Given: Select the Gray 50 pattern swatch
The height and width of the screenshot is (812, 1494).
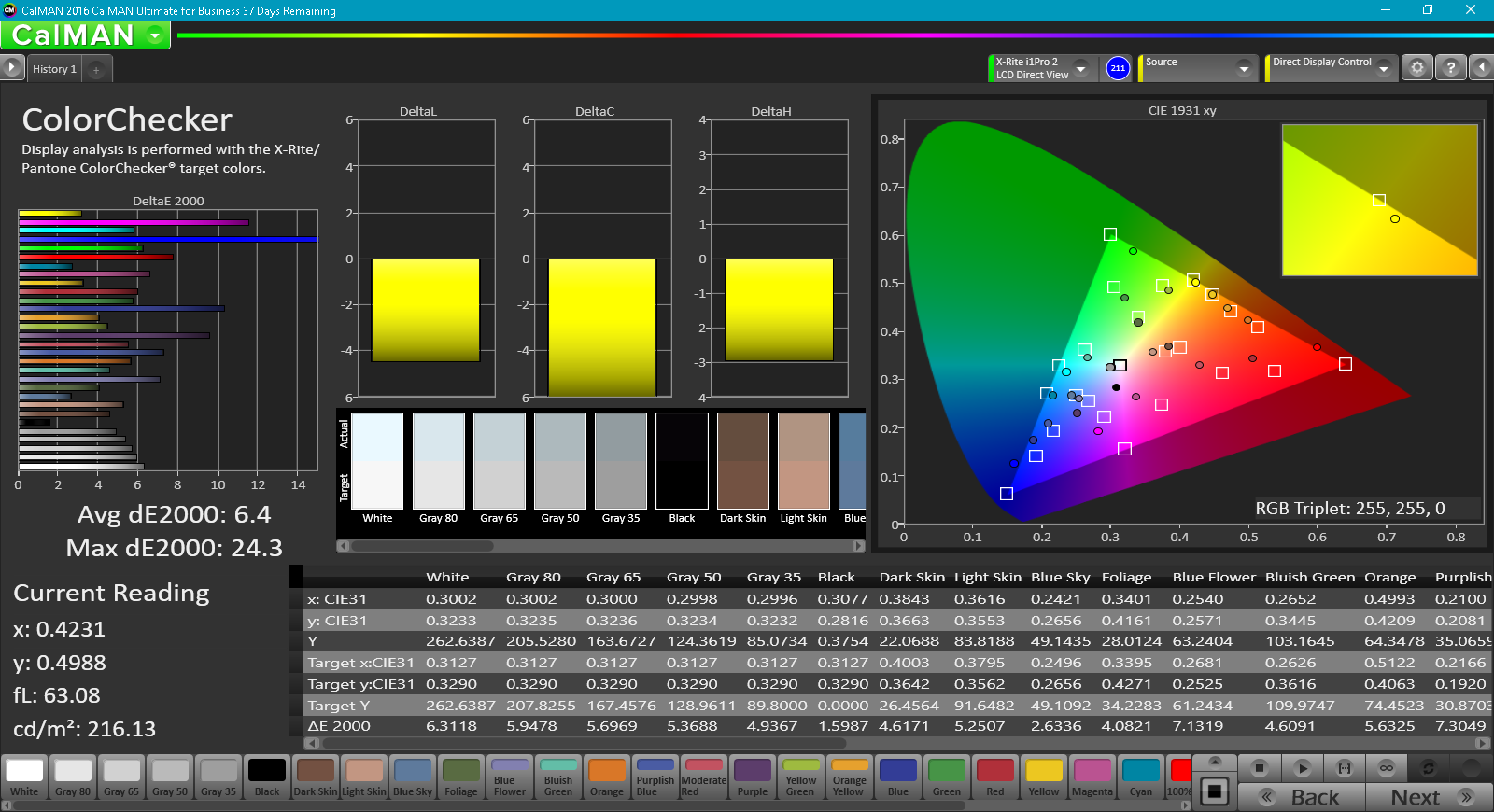Looking at the screenshot, I should tap(170, 777).
